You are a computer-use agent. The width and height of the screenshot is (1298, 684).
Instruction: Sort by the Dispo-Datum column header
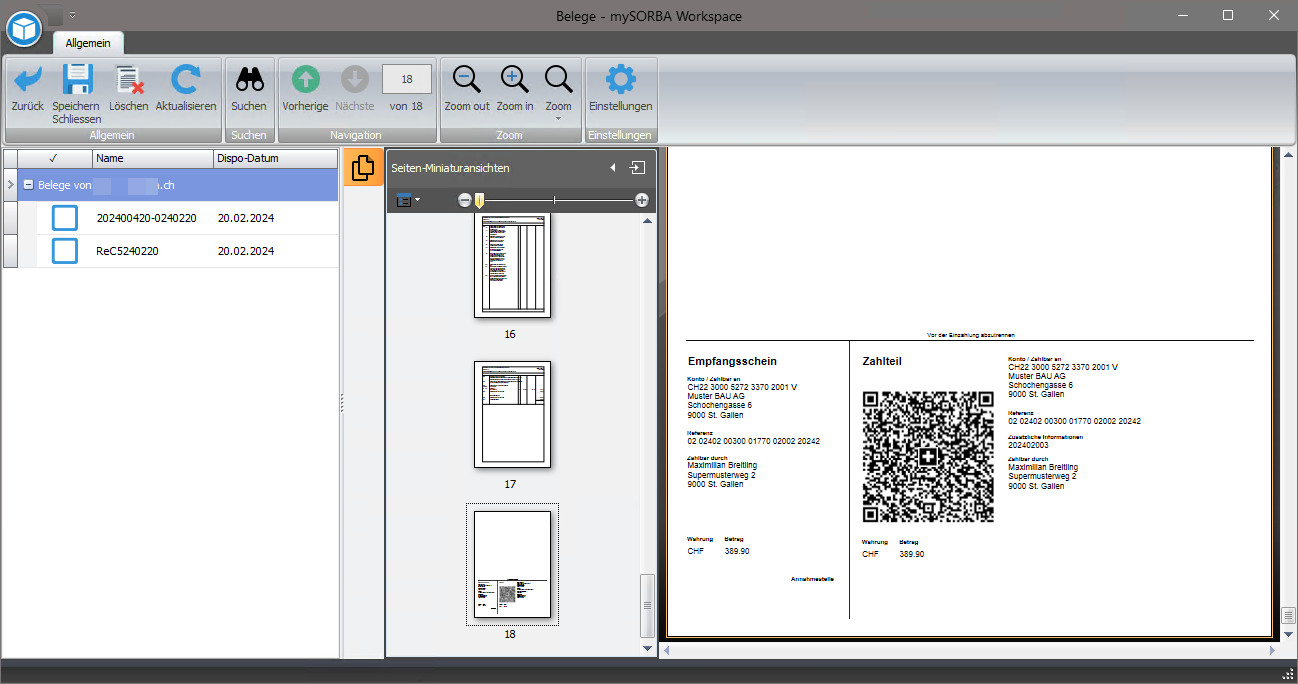click(276, 158)
